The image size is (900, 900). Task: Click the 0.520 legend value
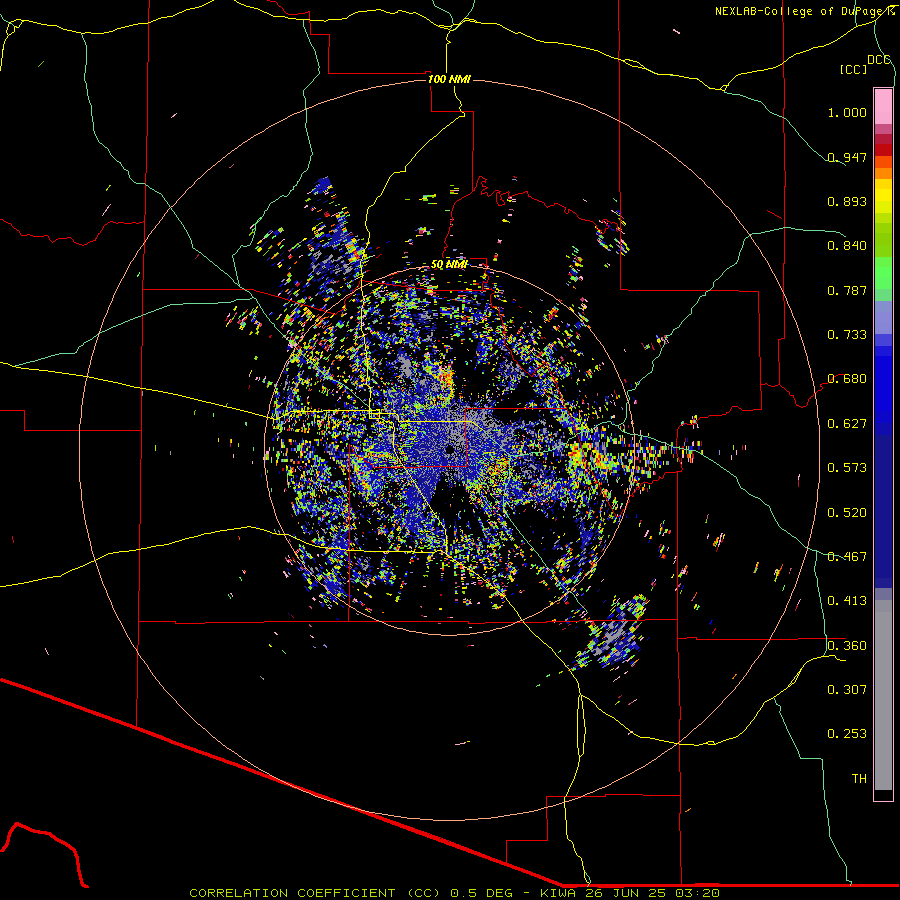(x=847, y=513)
